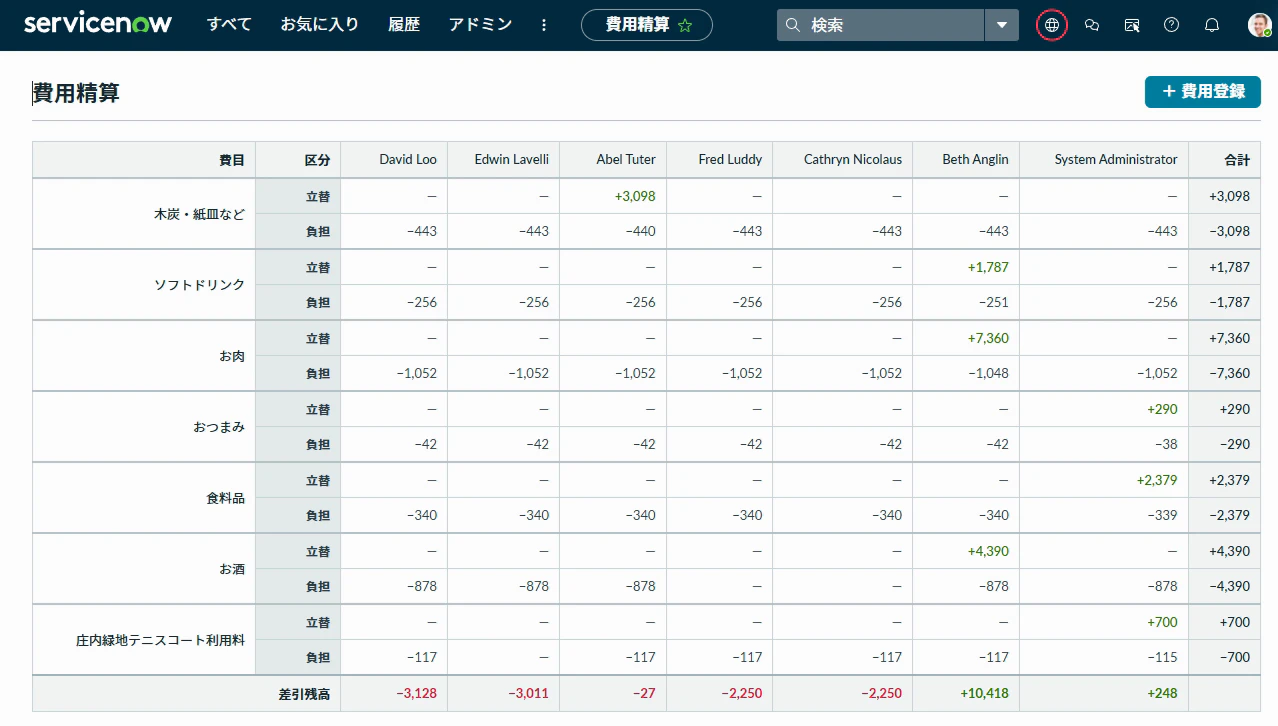The width and height of the screenshot is (1278, 726).
Task: Click the −1,048 value under Beth Anglin
Action: 988,373
